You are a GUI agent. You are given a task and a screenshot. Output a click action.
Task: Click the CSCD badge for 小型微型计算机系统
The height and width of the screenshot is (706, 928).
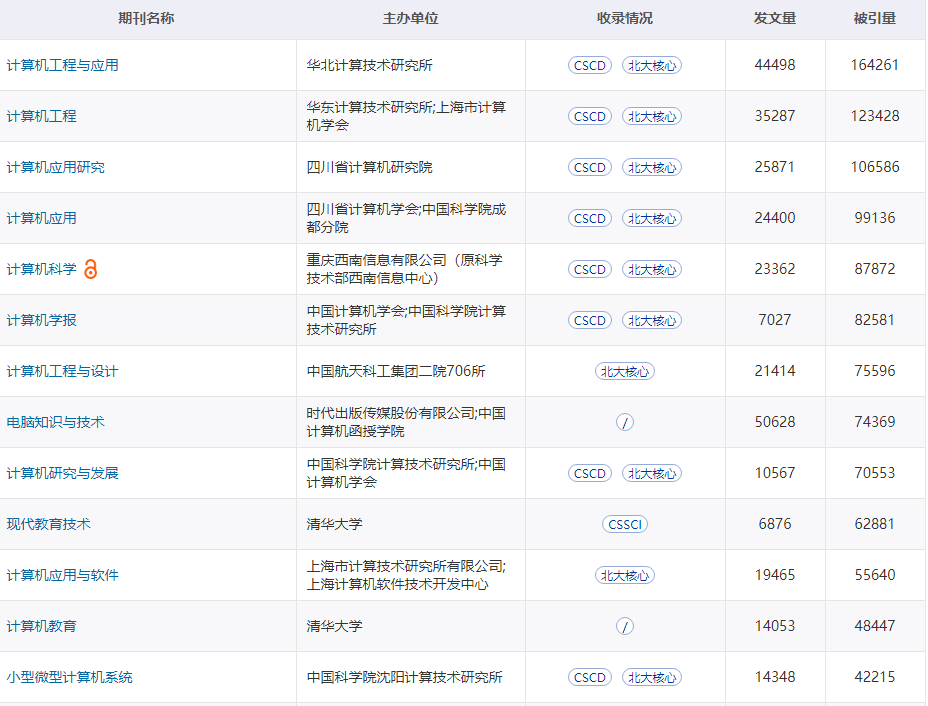pyautogui.click(x=589, y=677)
